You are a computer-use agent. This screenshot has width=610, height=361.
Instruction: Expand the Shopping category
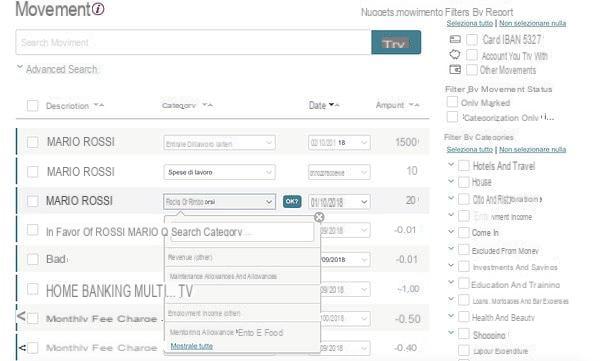451,333
